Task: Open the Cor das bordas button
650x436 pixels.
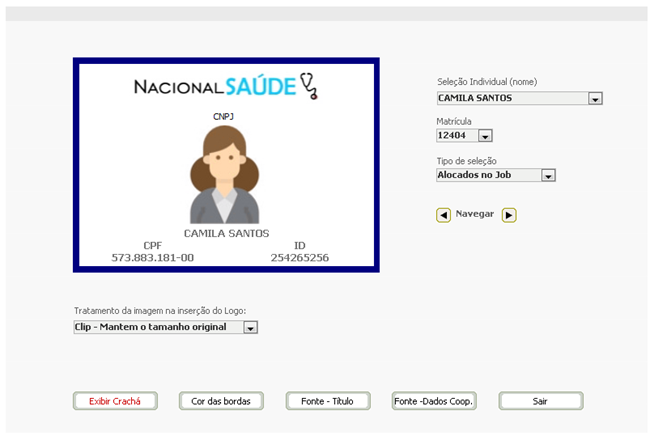Action: [x=221, y=401]
